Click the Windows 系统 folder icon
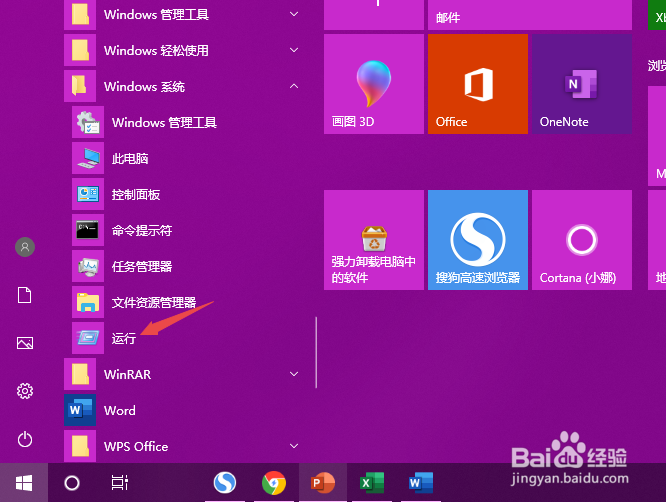 click(80, 86)
